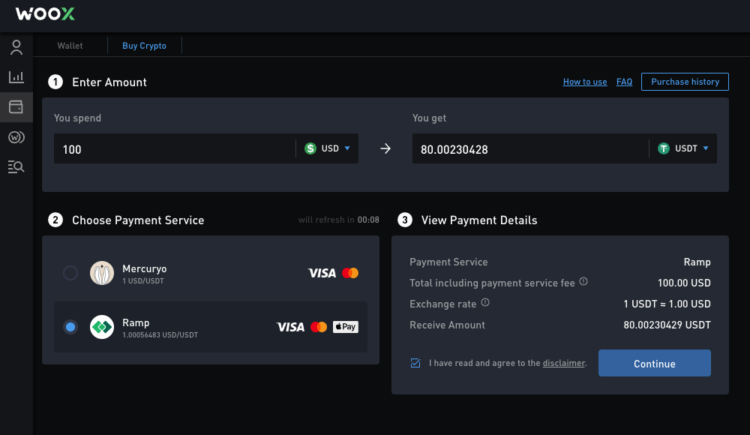Screen dimensions: 750x435
Task: Open the FAQ link
Action: pos(624,82)
